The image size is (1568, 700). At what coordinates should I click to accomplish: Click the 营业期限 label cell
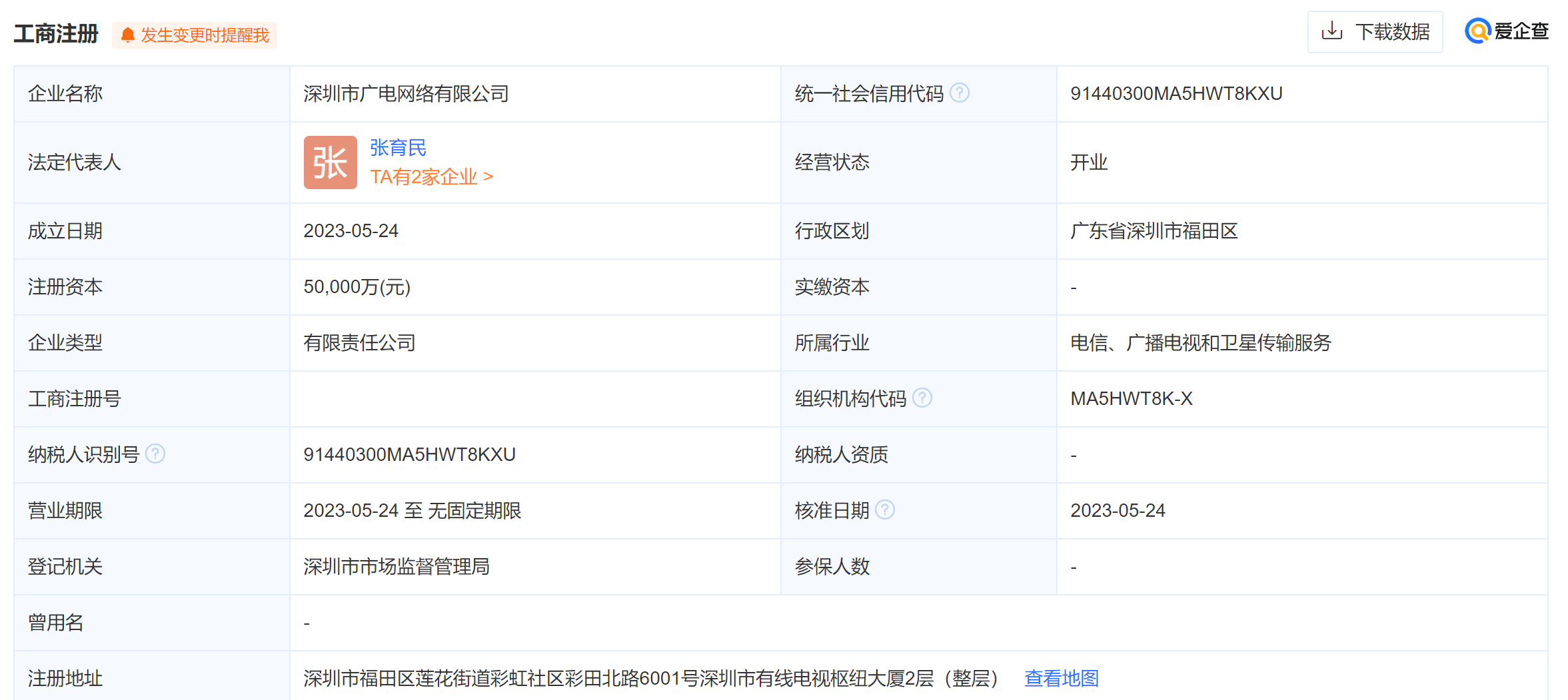152,511
